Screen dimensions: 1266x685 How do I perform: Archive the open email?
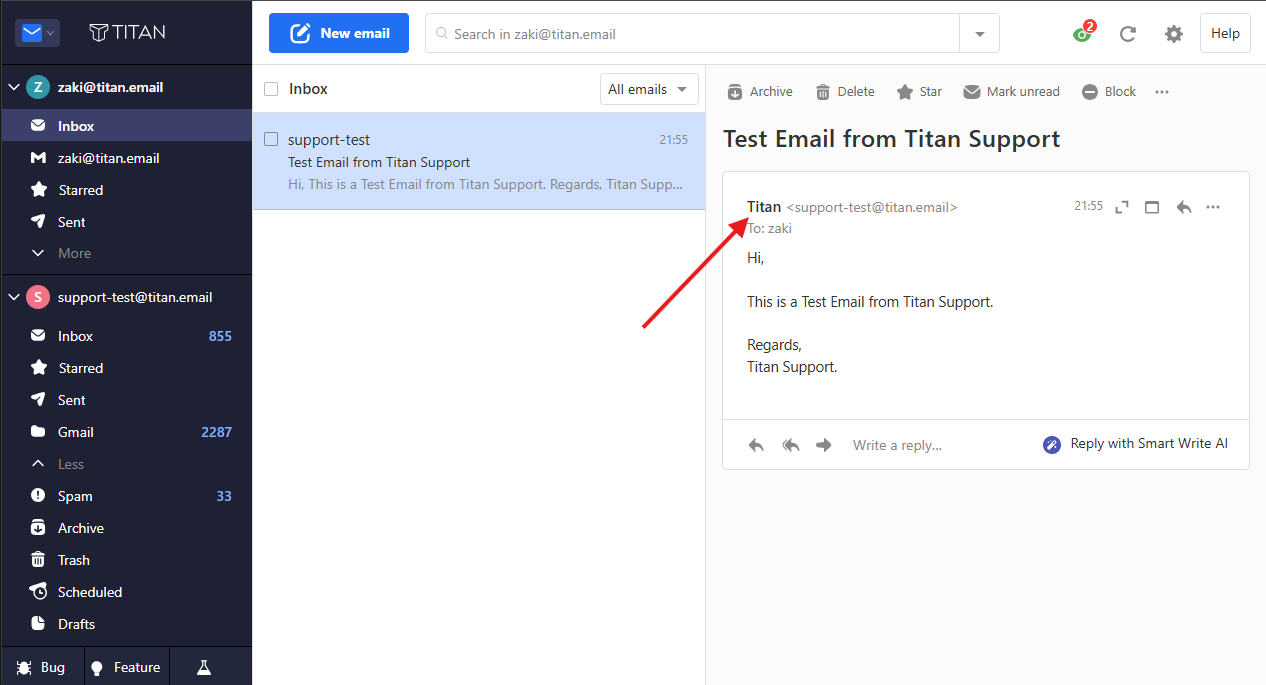click(759, 92)
